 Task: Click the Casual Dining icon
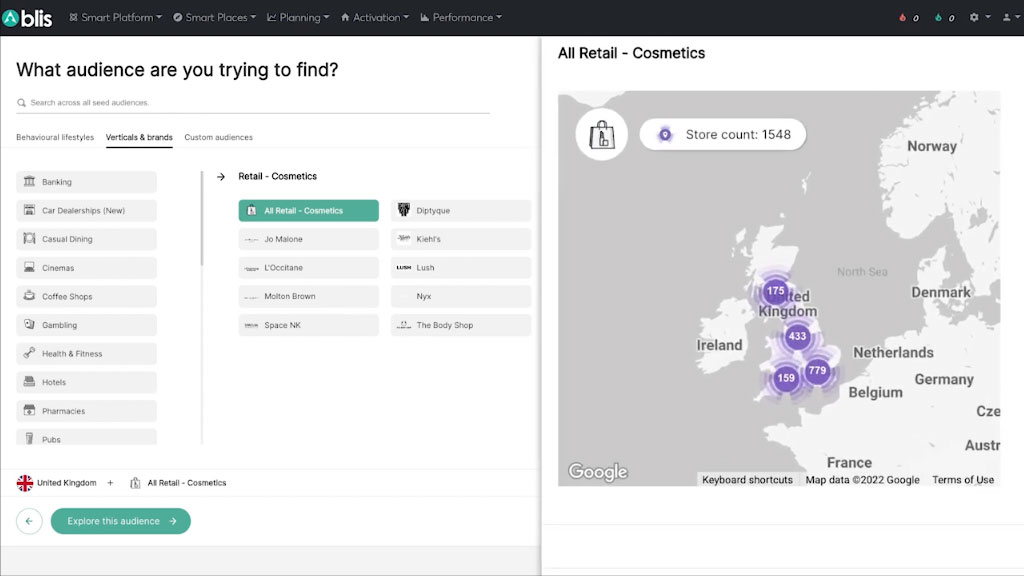(29, 238)
